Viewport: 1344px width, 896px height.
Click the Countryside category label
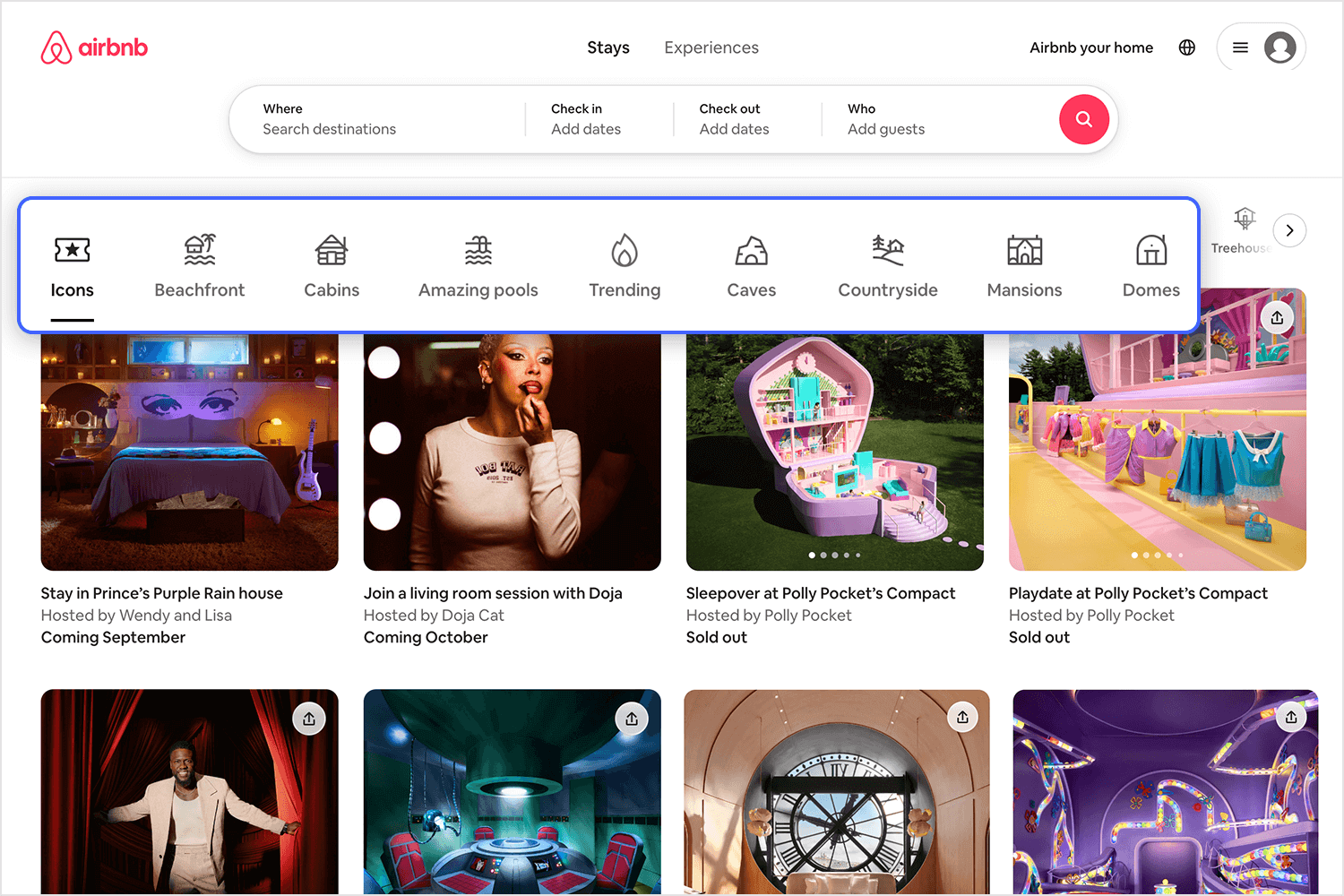[x=888, y=290]
